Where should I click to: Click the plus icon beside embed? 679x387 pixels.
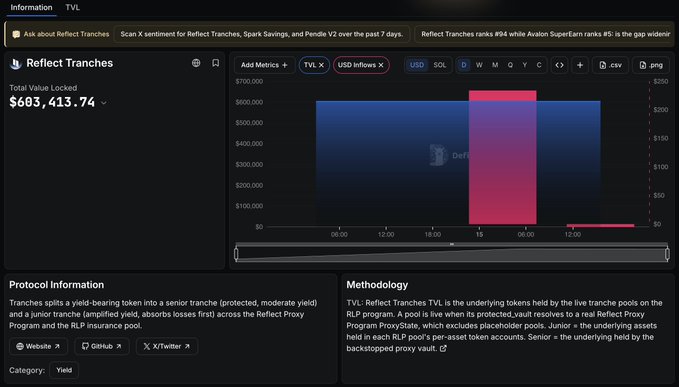coord(580,65)
